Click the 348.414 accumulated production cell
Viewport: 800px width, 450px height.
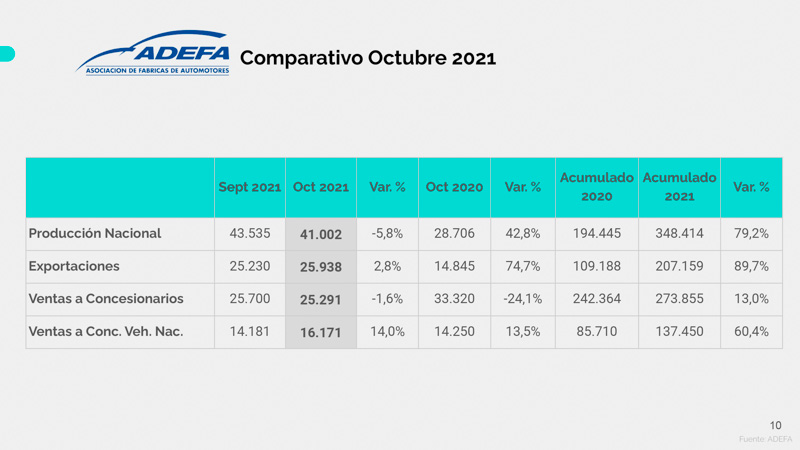click(x=679, y=233)
